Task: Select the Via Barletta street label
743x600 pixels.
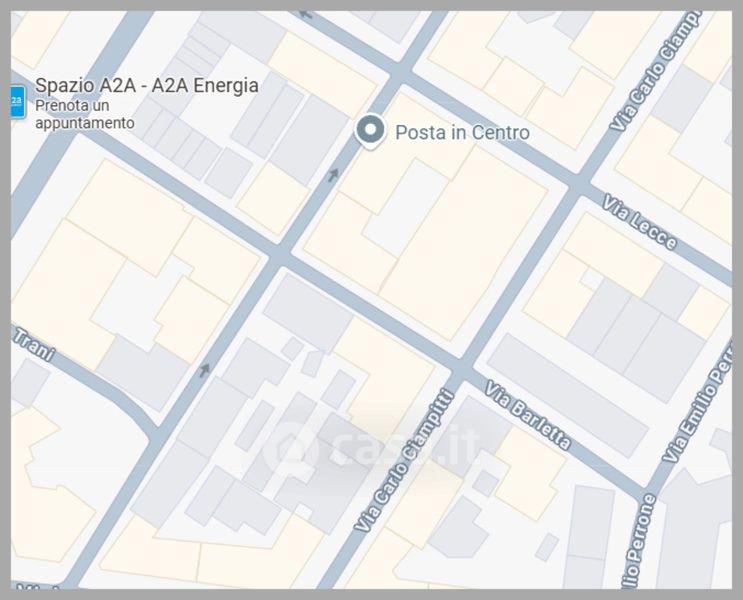Action: tap(527, 415)
